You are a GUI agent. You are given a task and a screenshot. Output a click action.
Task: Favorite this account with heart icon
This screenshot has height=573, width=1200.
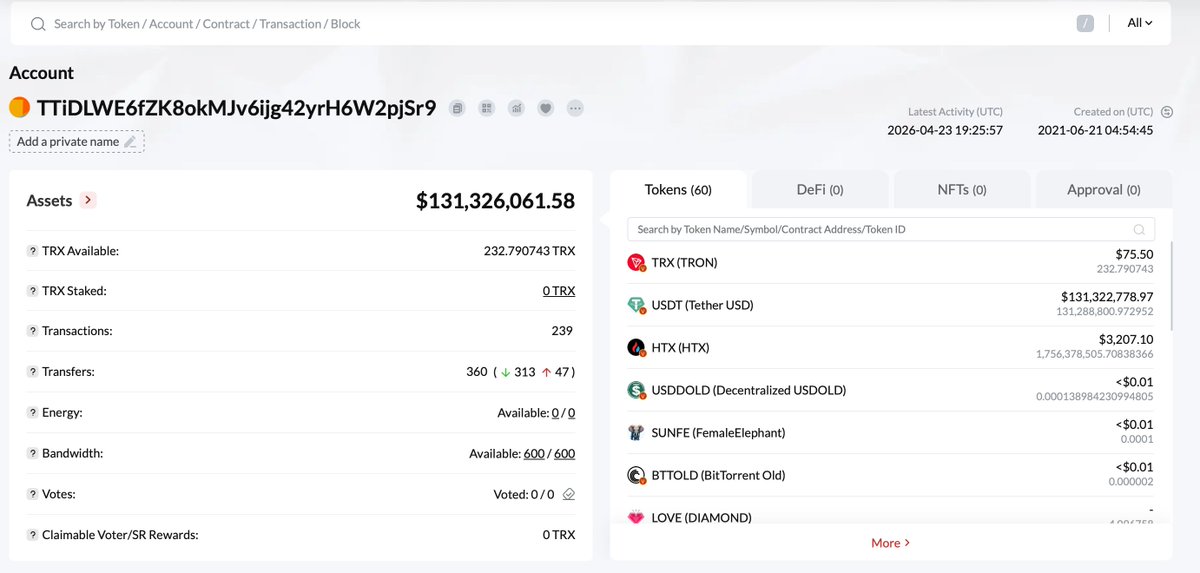(x=545, y=108)
